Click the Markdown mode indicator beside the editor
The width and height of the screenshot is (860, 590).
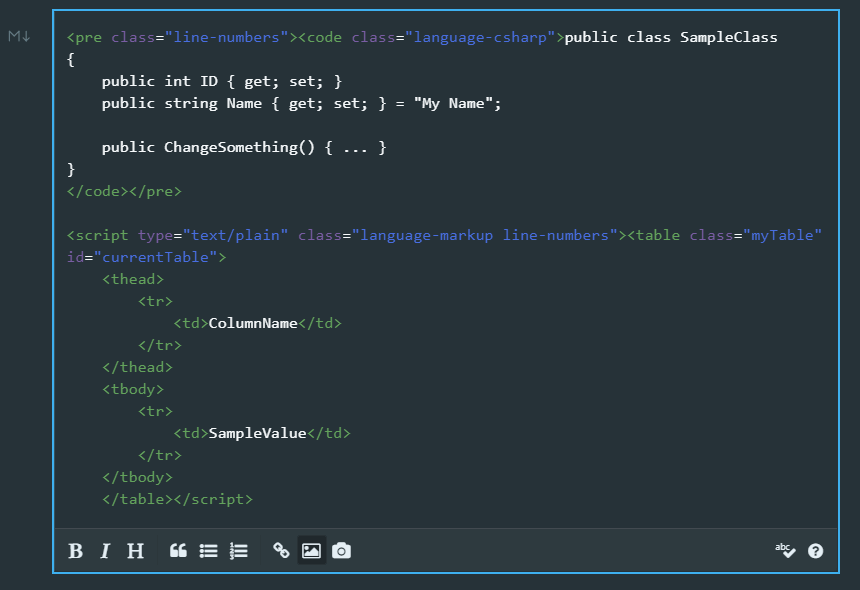tap(19, 36)
